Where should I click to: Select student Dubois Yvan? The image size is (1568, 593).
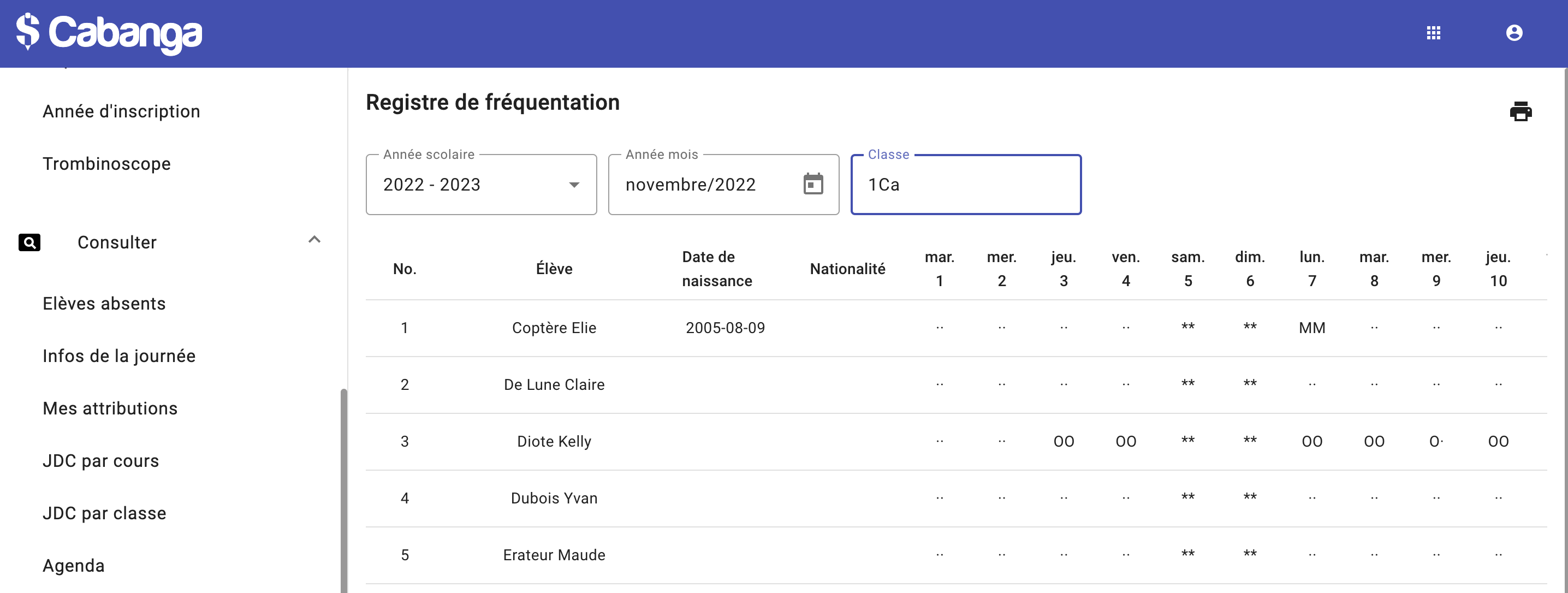click(554, 498)
